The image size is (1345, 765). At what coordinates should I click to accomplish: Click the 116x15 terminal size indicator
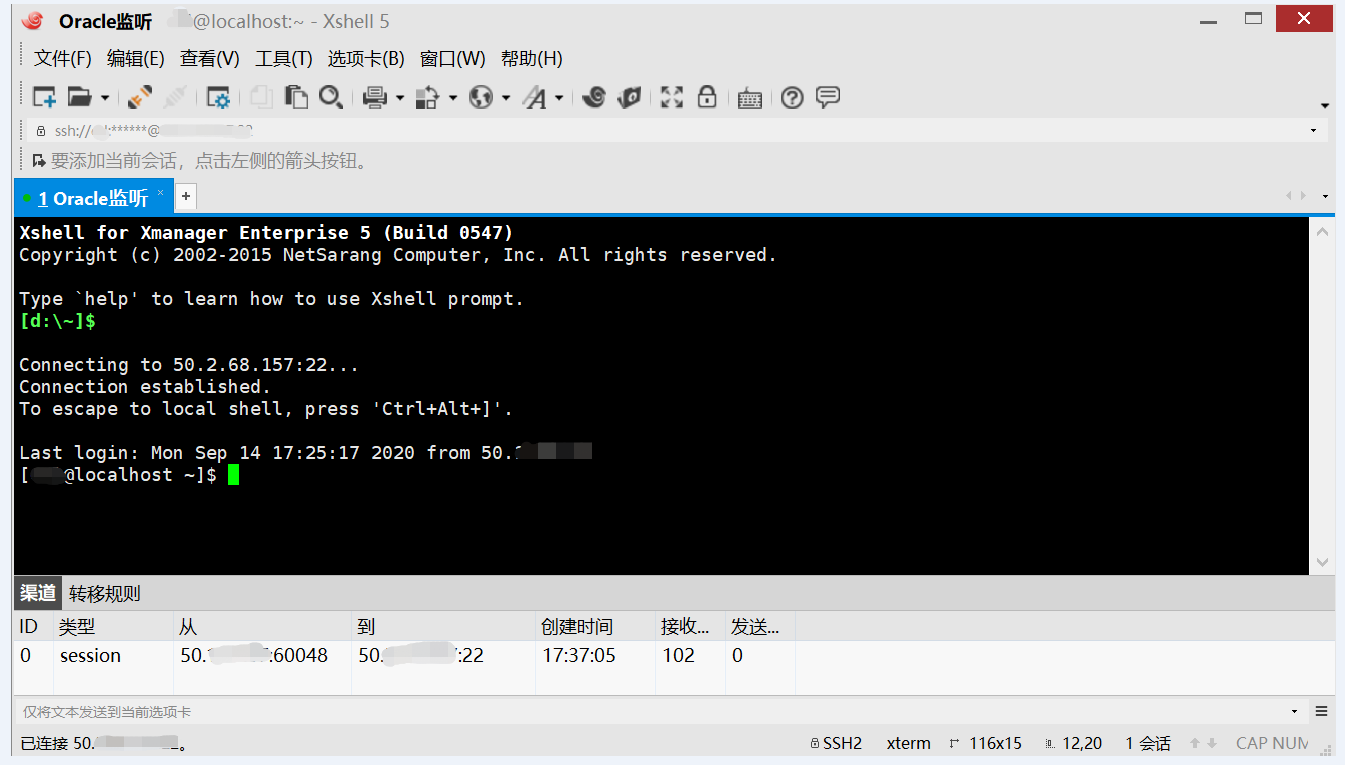coord(985,743)
